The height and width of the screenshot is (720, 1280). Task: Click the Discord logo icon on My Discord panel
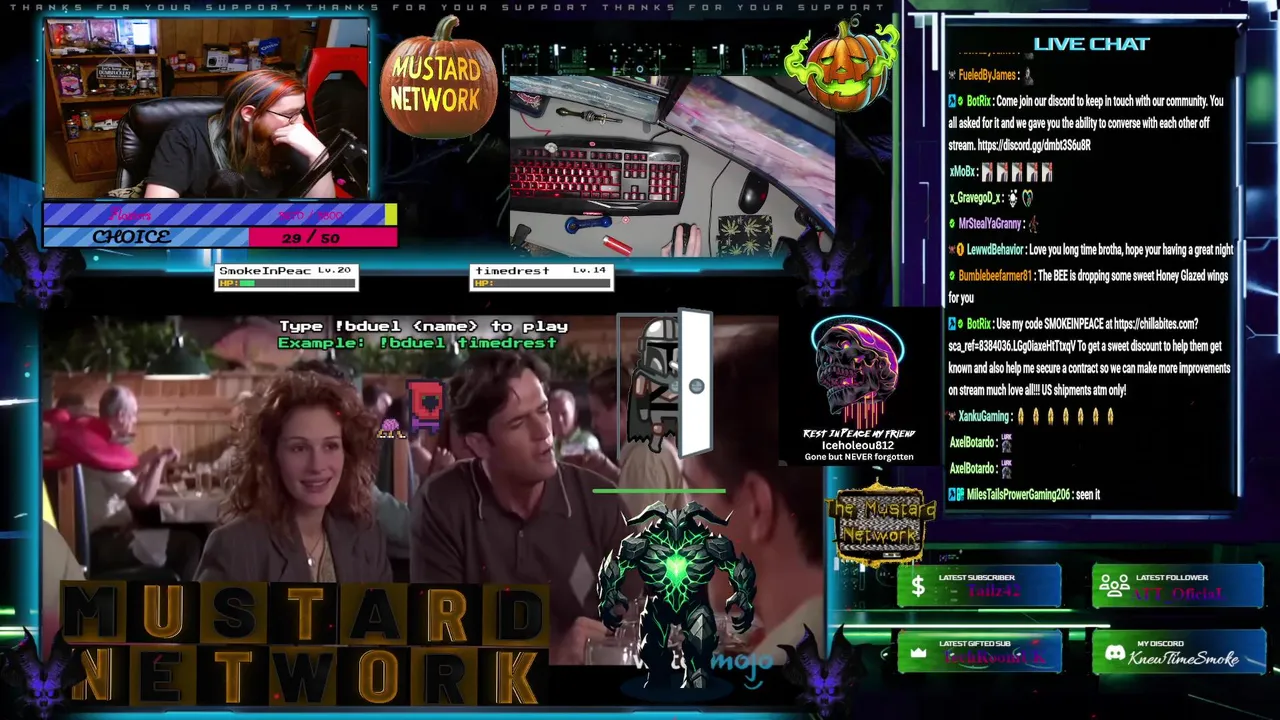(1114, 653)
